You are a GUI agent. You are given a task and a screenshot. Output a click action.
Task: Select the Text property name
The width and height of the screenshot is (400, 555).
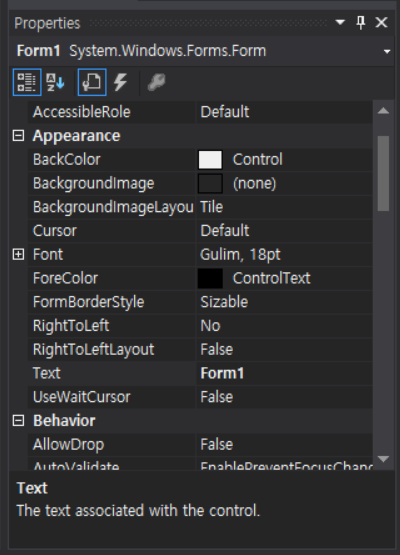pyautogui.click(x=46, y=373)
